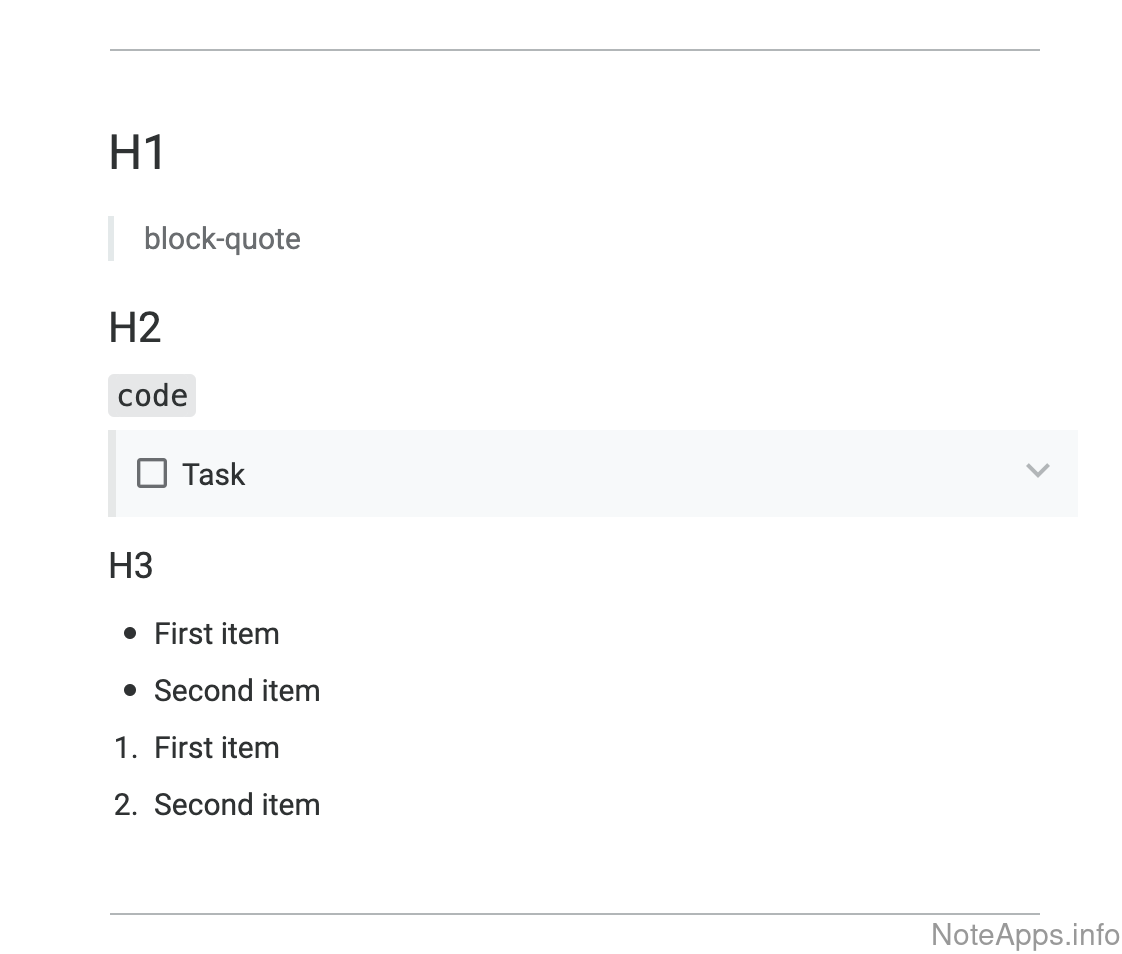Click the block-quote left vertical bar

[x=111, y=239]
